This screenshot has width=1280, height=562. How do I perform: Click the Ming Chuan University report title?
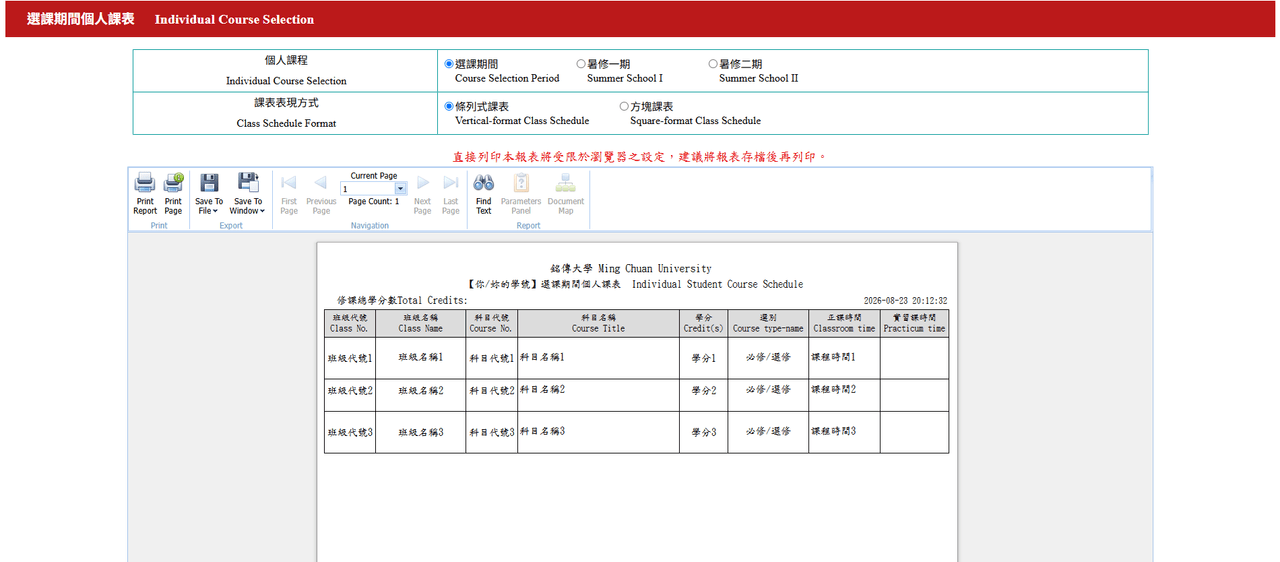pyautogui.click(x=631, y=268)
